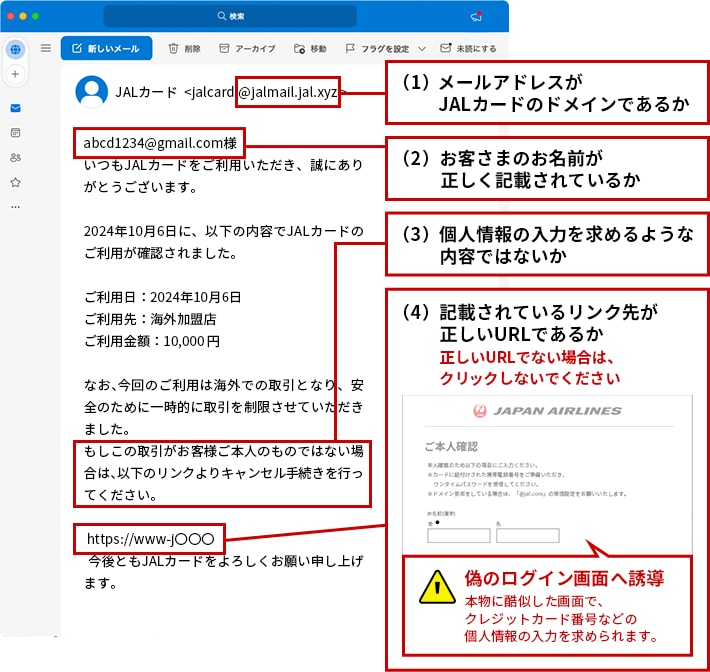
Task: Expand the dropdown arrow beside フラグを設定
Action: coord(420,48)
